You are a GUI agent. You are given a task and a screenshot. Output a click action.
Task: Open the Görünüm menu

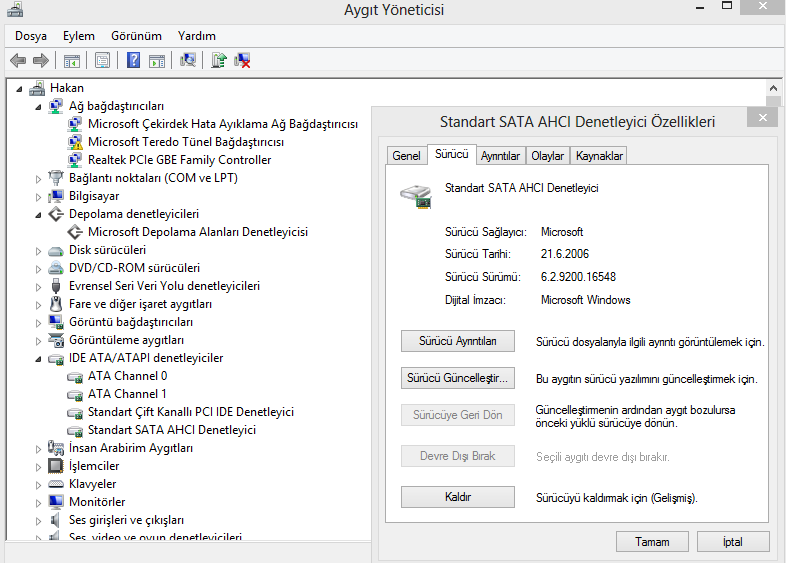[136, 36]
